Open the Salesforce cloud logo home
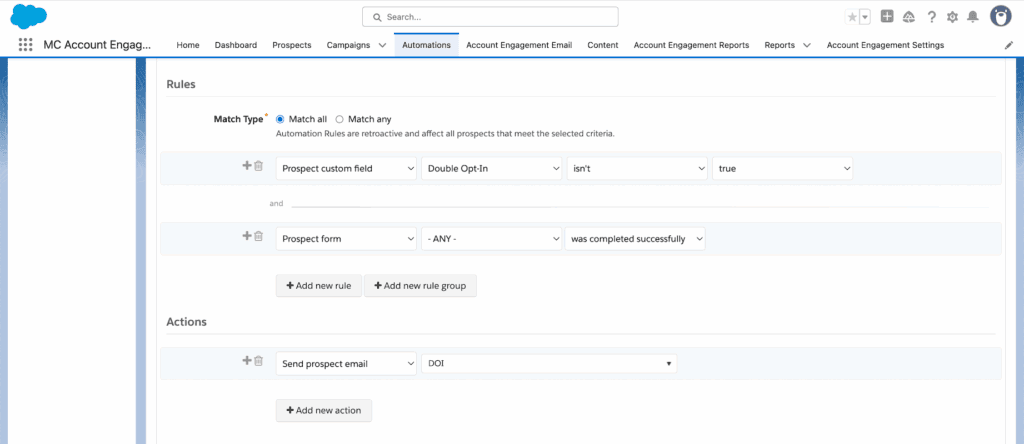Image resolution: width=1024 pixels, height=444 pixels. (x=29, y=16)
